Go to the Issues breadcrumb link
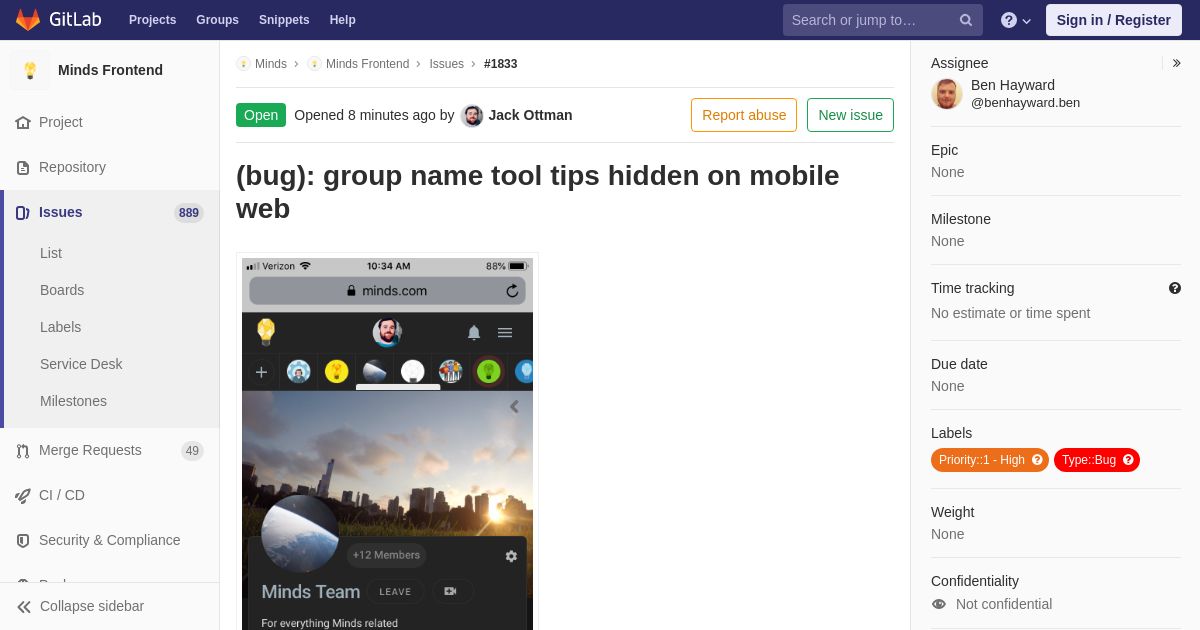The width and height of the screenshot is (1200, 630). tap(446, 64)
